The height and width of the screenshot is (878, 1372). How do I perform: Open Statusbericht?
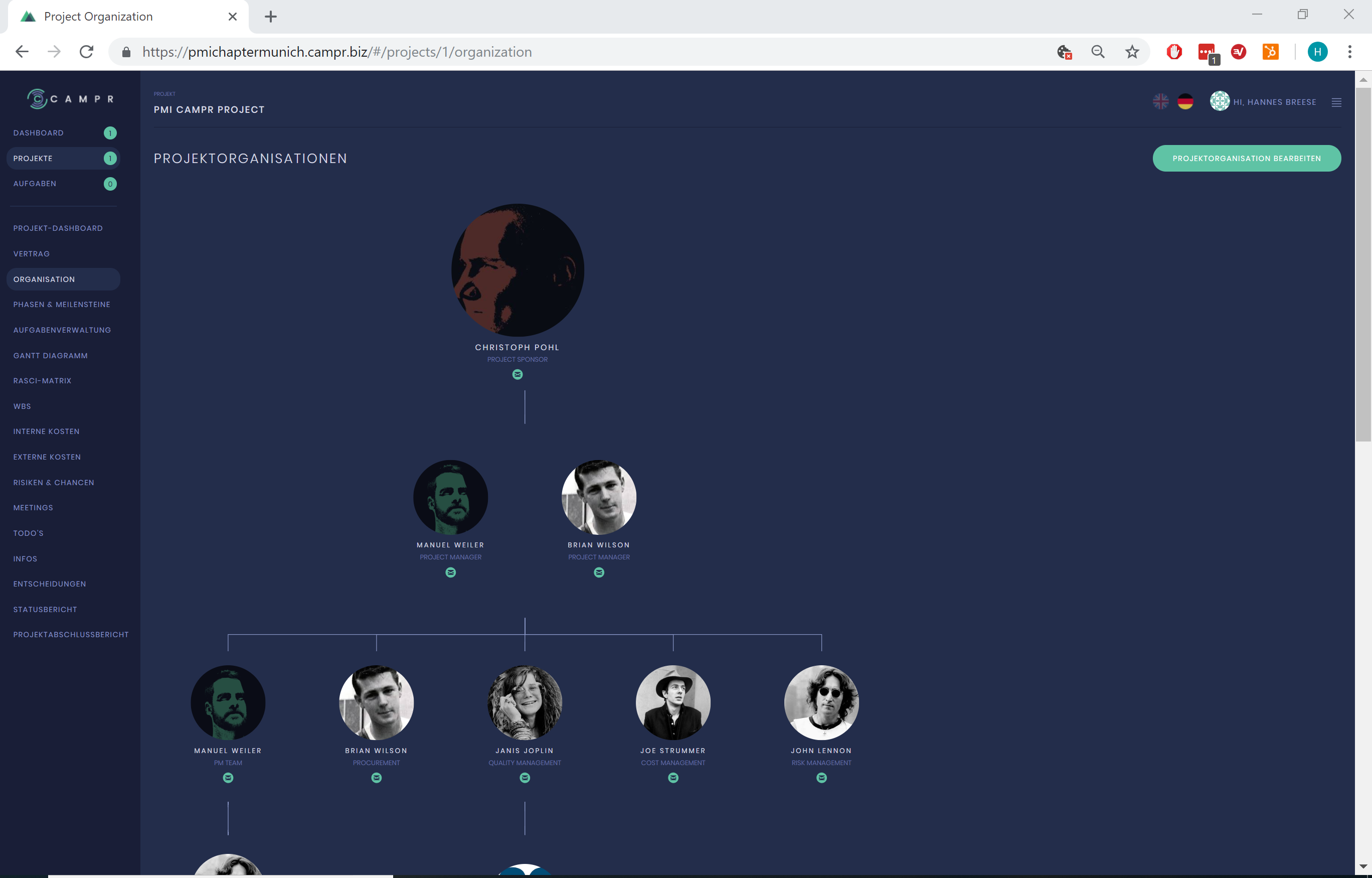tap(45, 610)
